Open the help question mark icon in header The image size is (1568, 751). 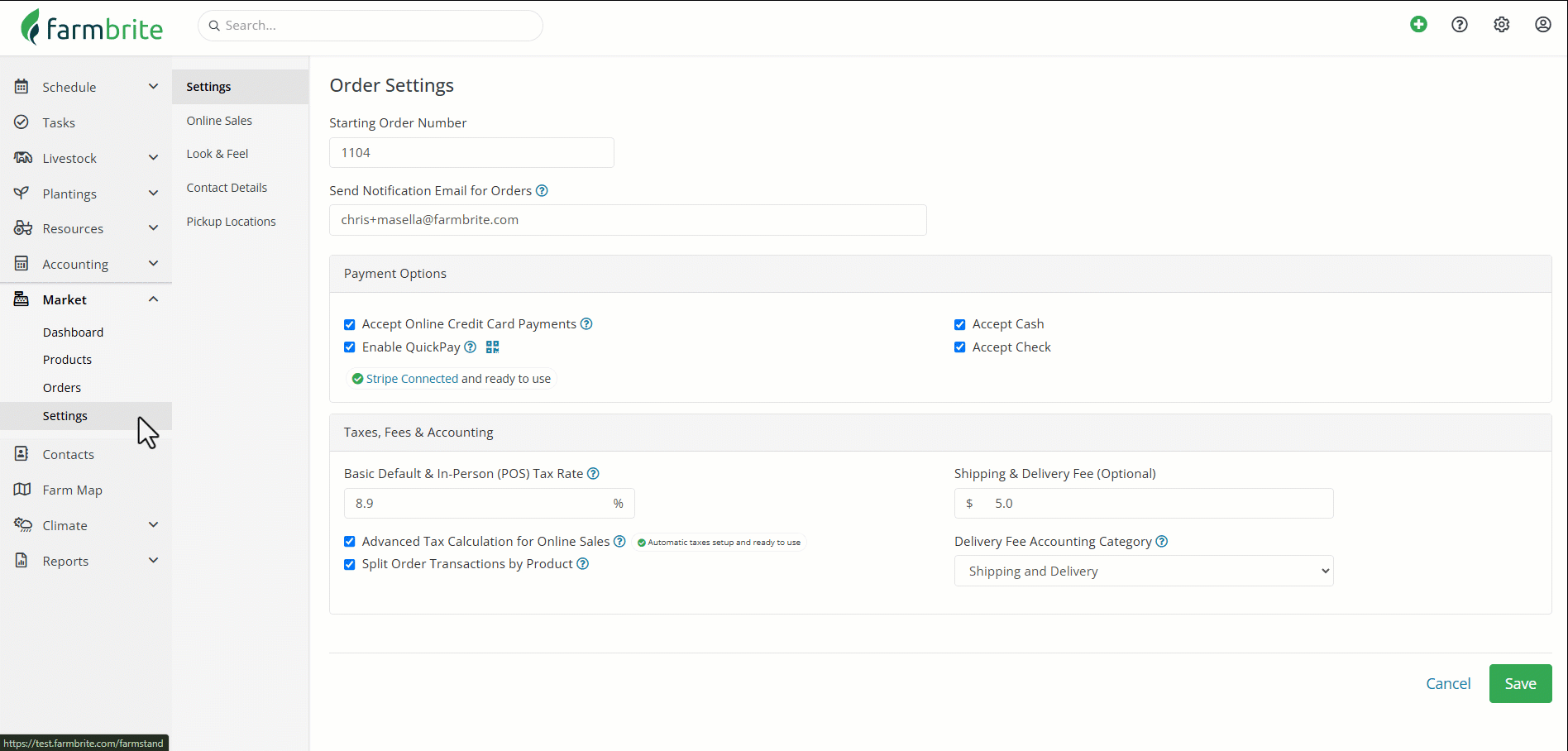(x=1460, y=25)
